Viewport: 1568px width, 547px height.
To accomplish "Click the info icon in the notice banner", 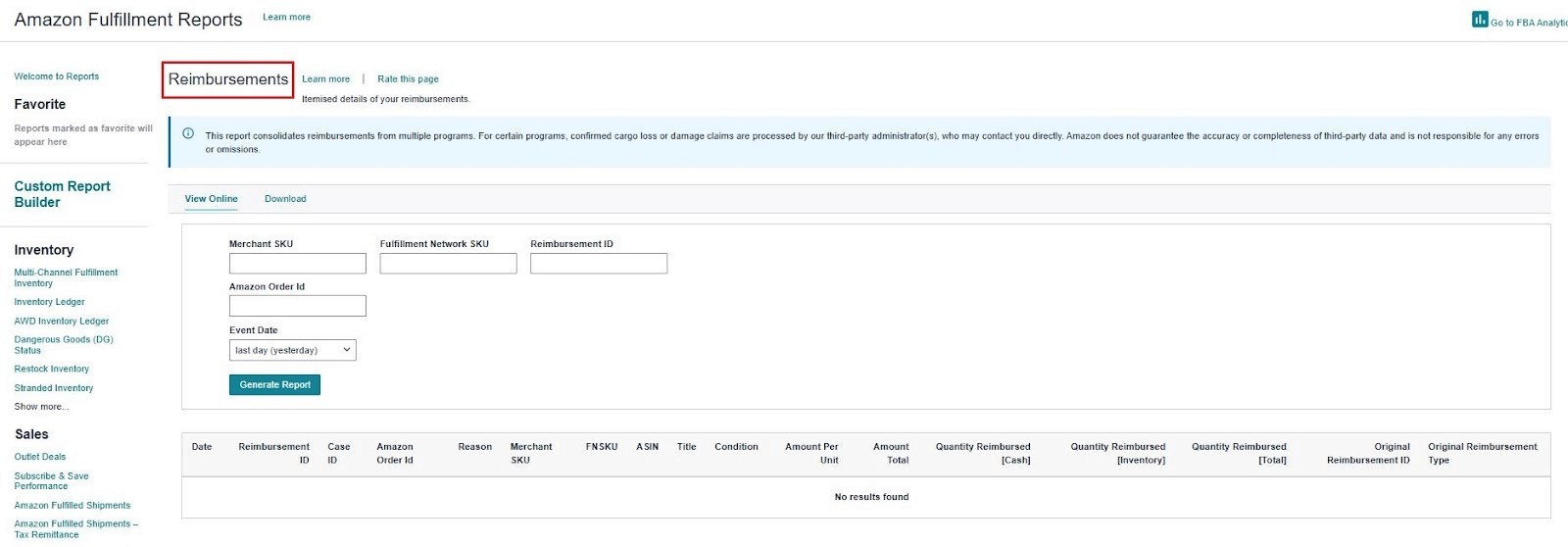I will (x=188, y=134).
